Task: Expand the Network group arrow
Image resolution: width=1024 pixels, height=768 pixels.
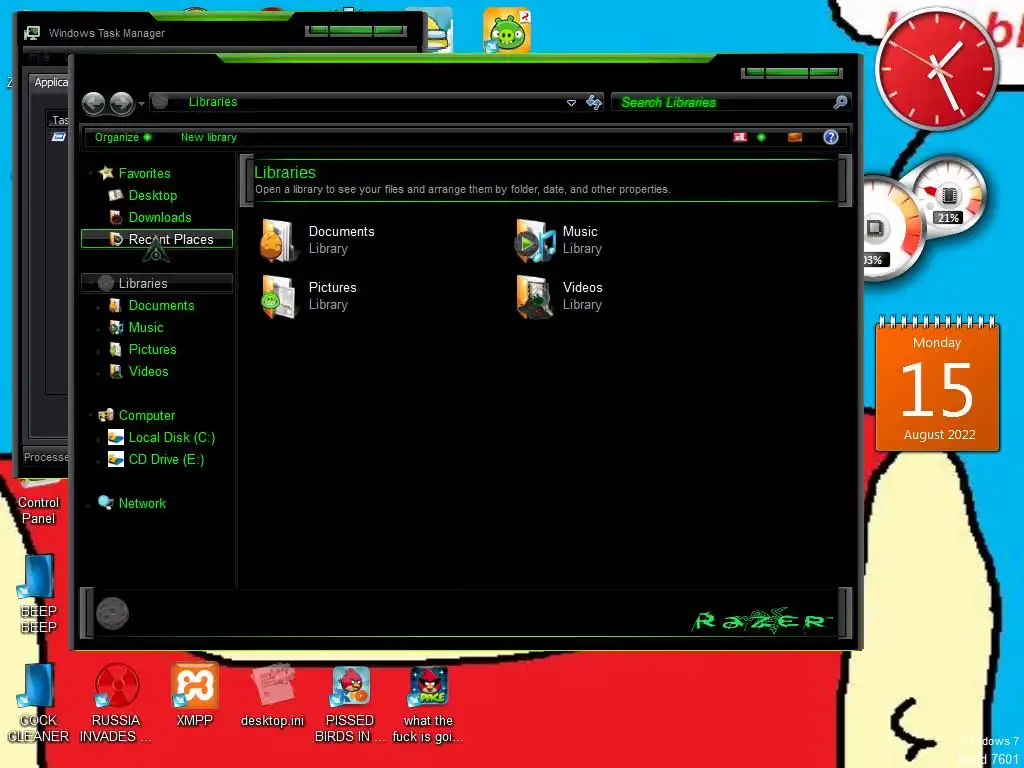Action: 89,504
